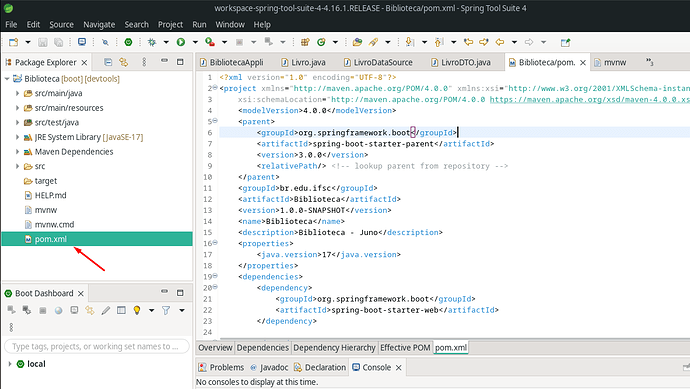Open the Window menu
Viewport: 690px width, 389px height.
point(230,24)
